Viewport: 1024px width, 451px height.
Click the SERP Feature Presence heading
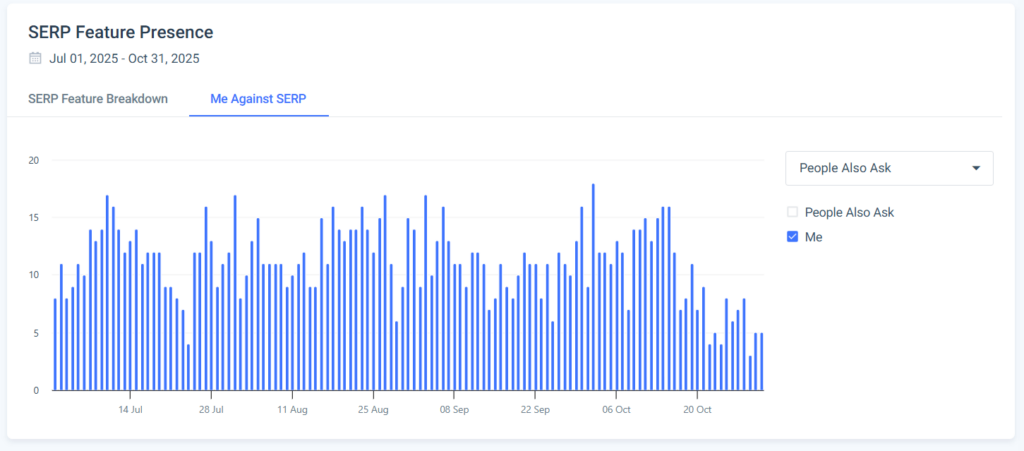(120, 33)
